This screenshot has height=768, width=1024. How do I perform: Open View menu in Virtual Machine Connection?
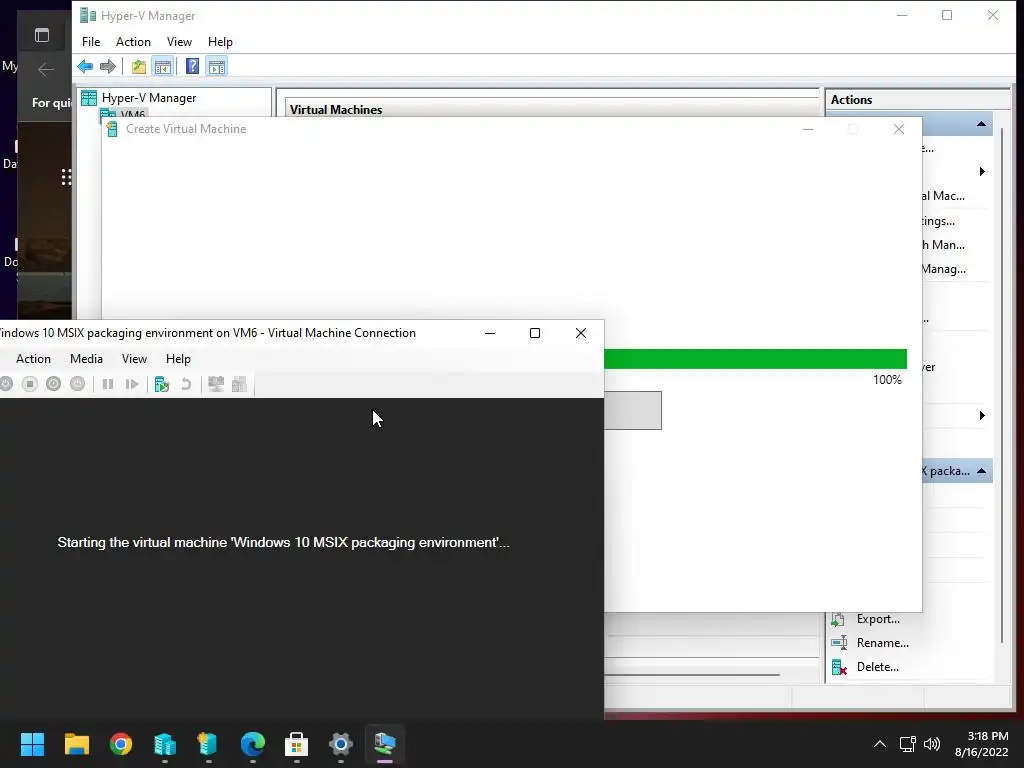pyautogui.click(x=134, y=359)
